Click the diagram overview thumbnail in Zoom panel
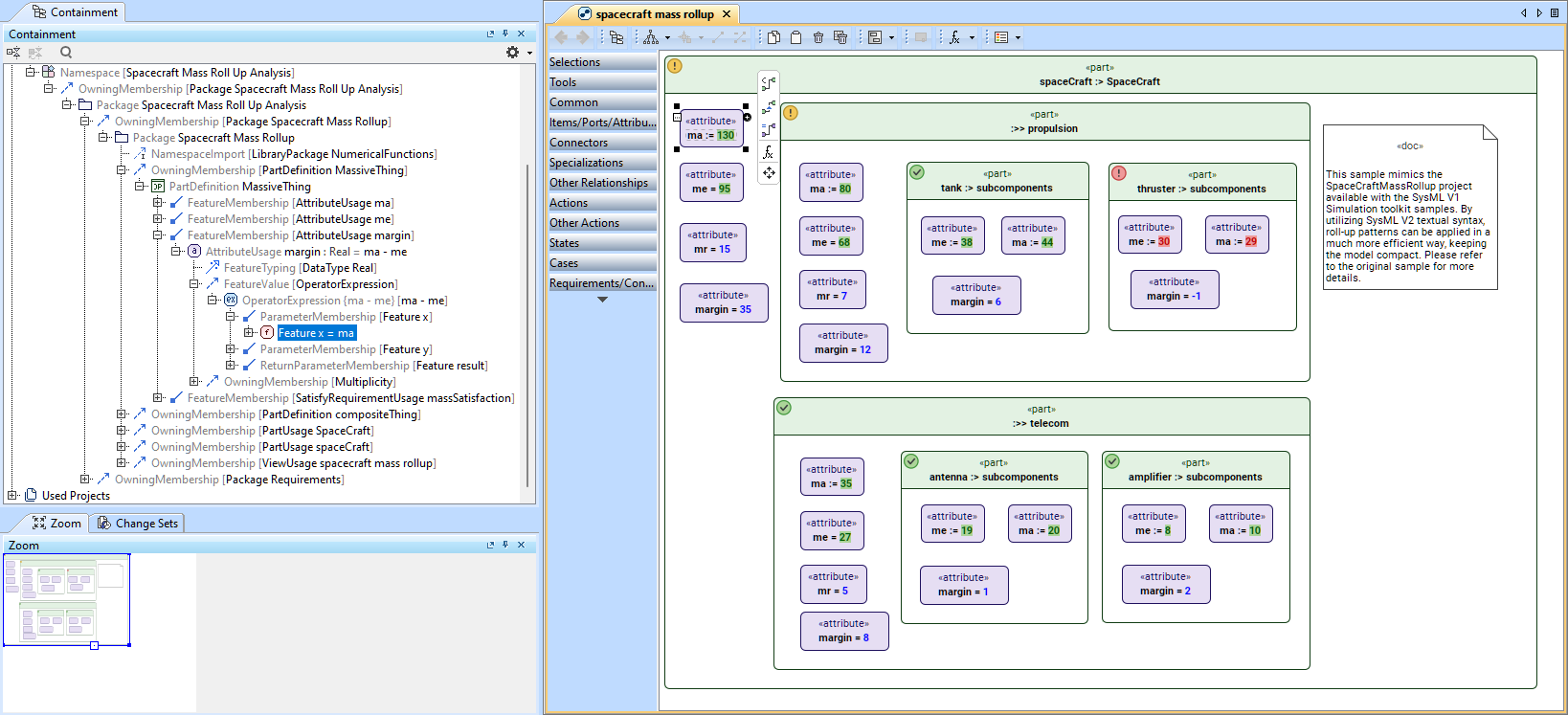The image size is (1568, 715). point(67,600)
